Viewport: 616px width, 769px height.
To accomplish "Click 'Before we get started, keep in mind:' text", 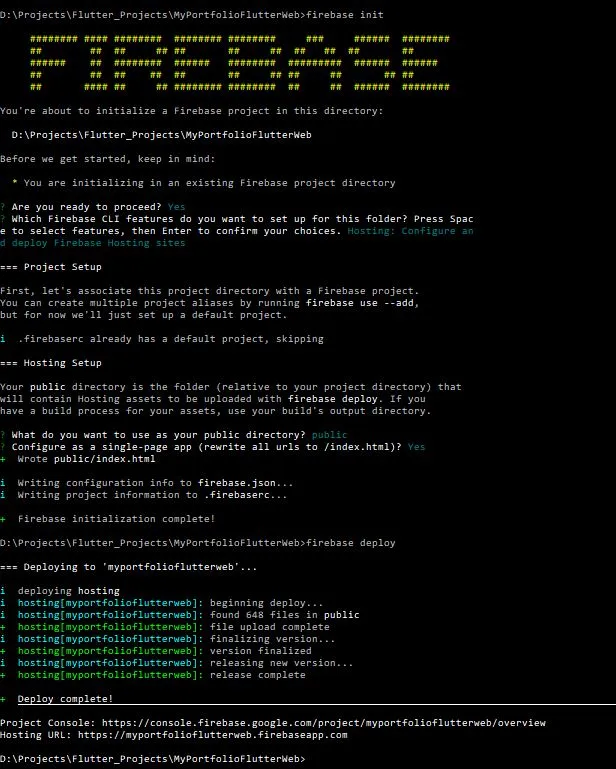I will click(107, 159).
